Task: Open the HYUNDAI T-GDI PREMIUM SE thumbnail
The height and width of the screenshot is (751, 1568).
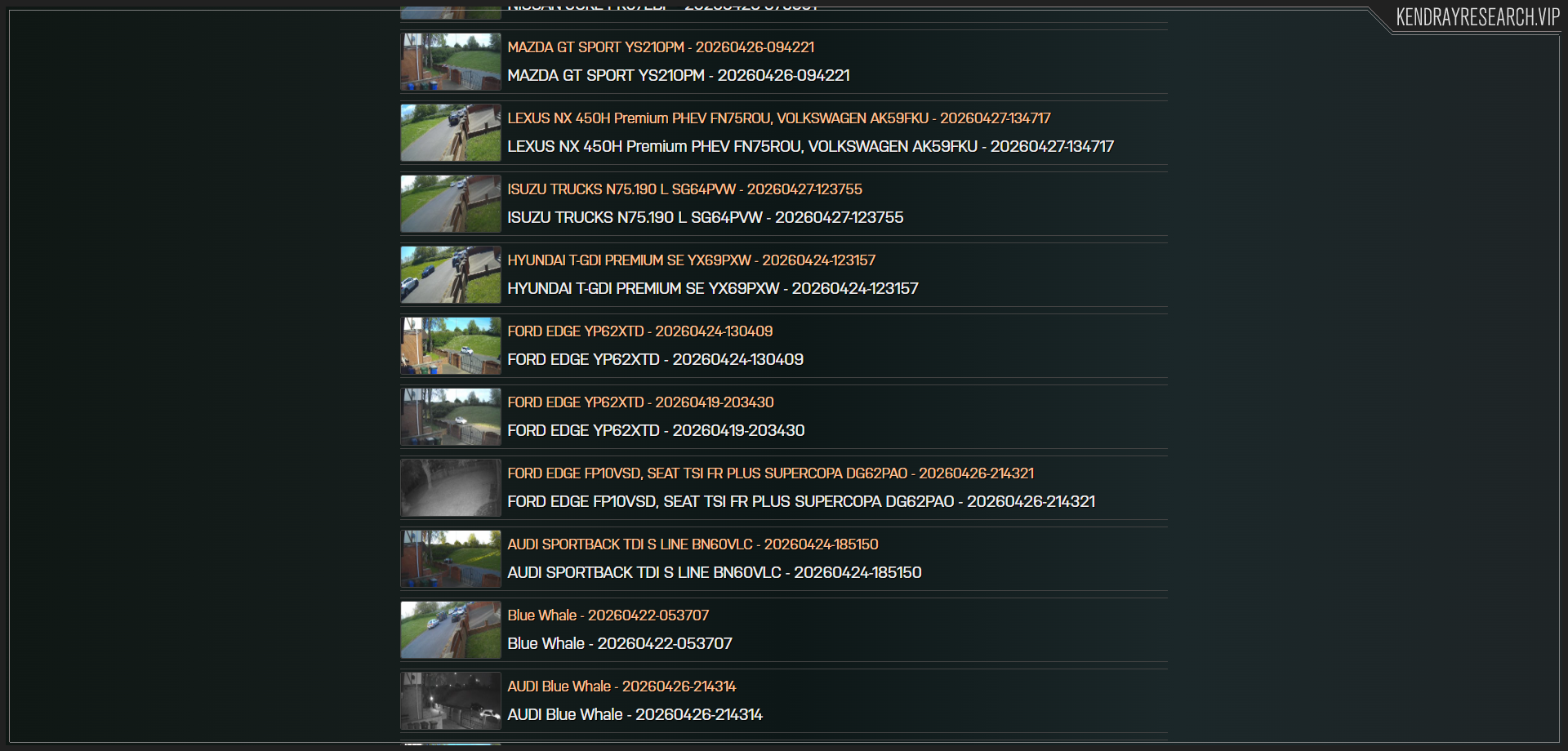Action: tap(451, 274)
